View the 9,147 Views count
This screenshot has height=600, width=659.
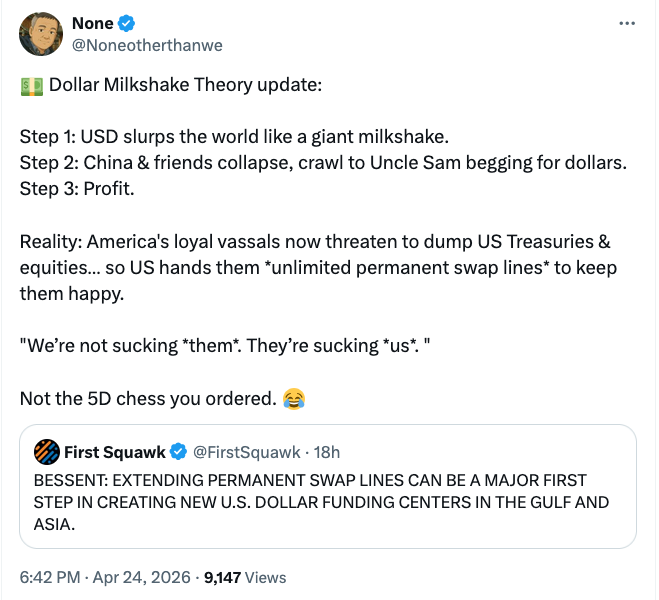tap(245, 577)
